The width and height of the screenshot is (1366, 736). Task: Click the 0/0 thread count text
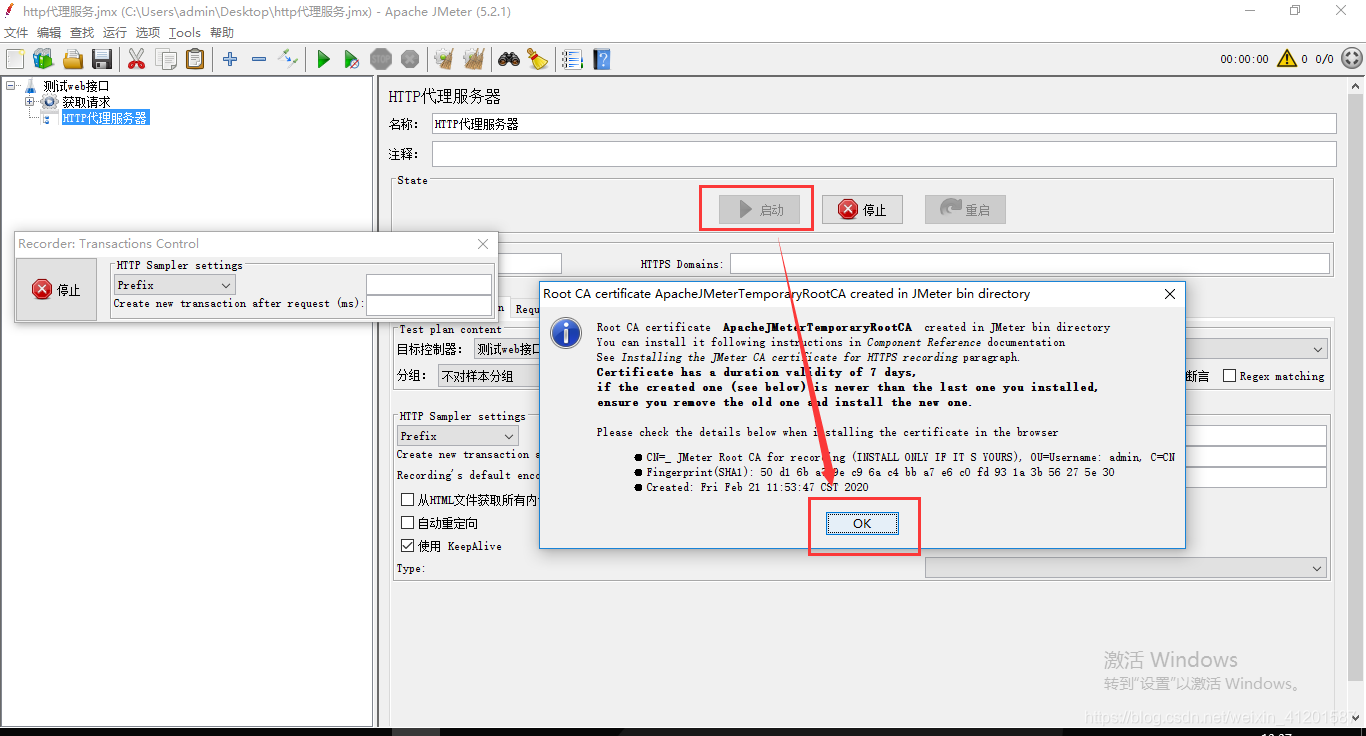click(x=1325, y=59)
